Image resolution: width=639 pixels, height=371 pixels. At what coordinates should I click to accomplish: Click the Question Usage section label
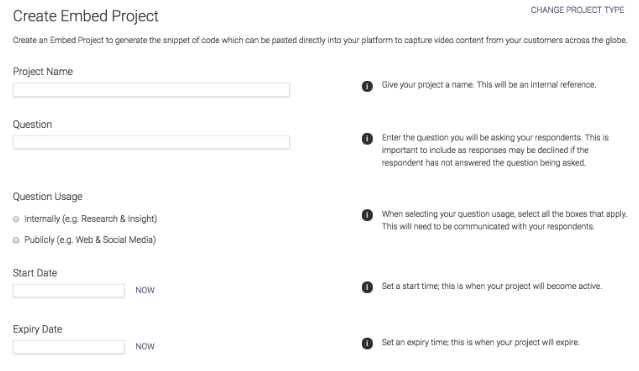[x=48, y=197]
